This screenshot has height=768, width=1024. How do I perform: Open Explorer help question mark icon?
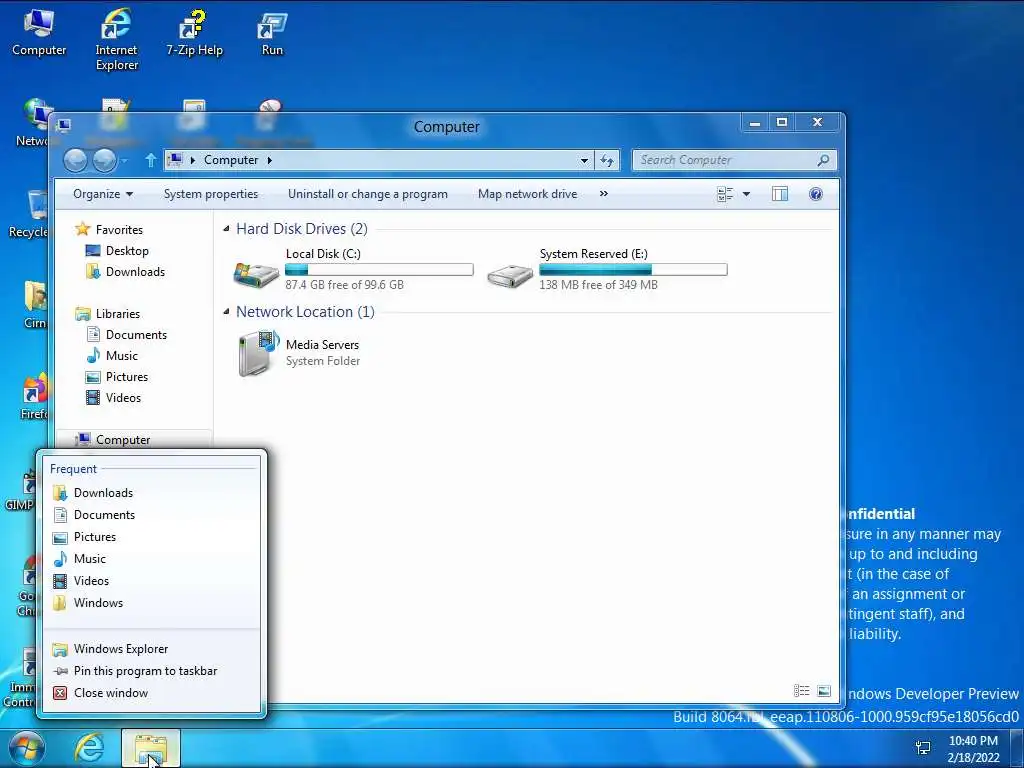pyautogui.click(x=816, y=194)
